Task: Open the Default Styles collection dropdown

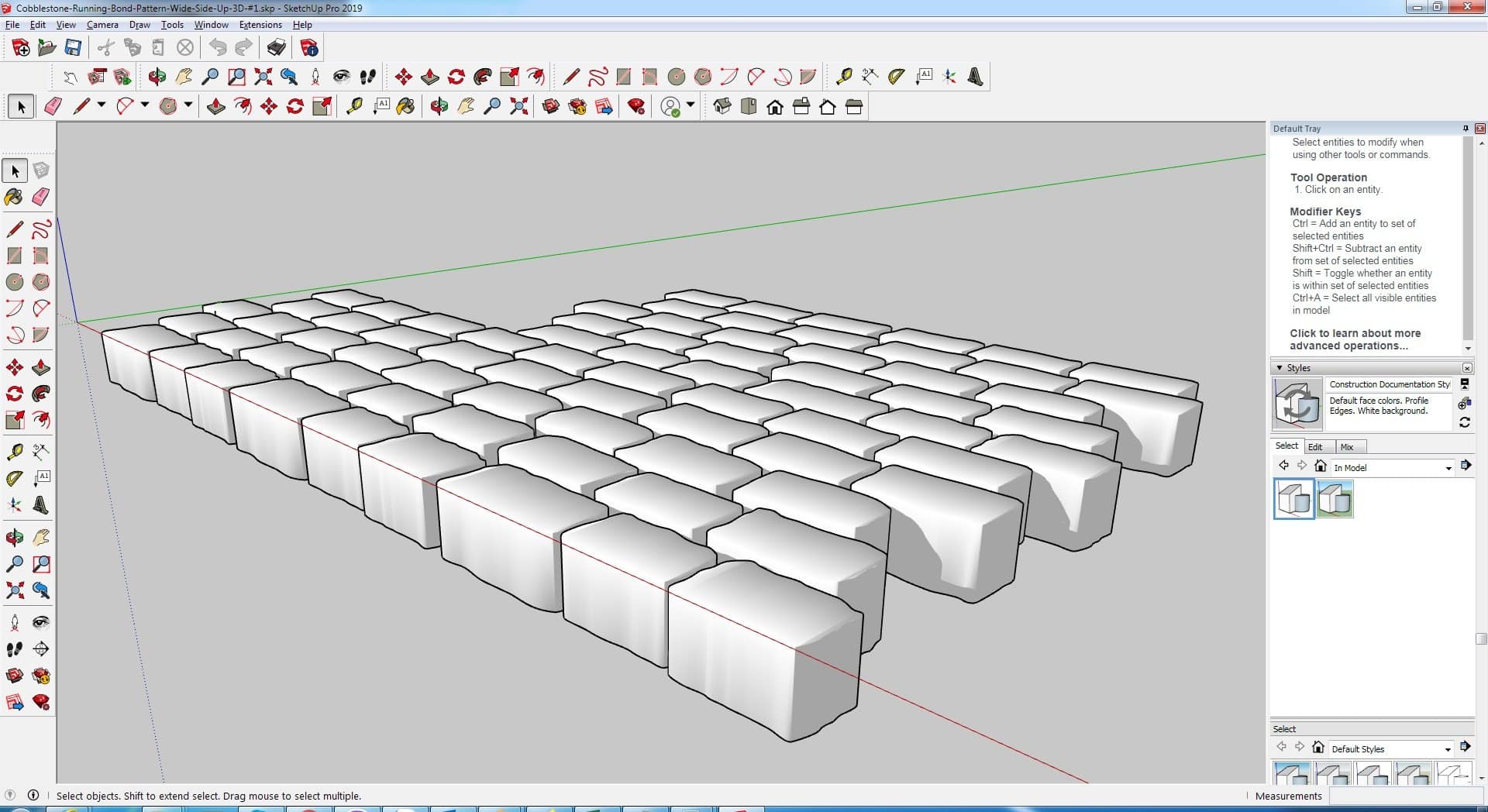Action: click(1447, 749)
